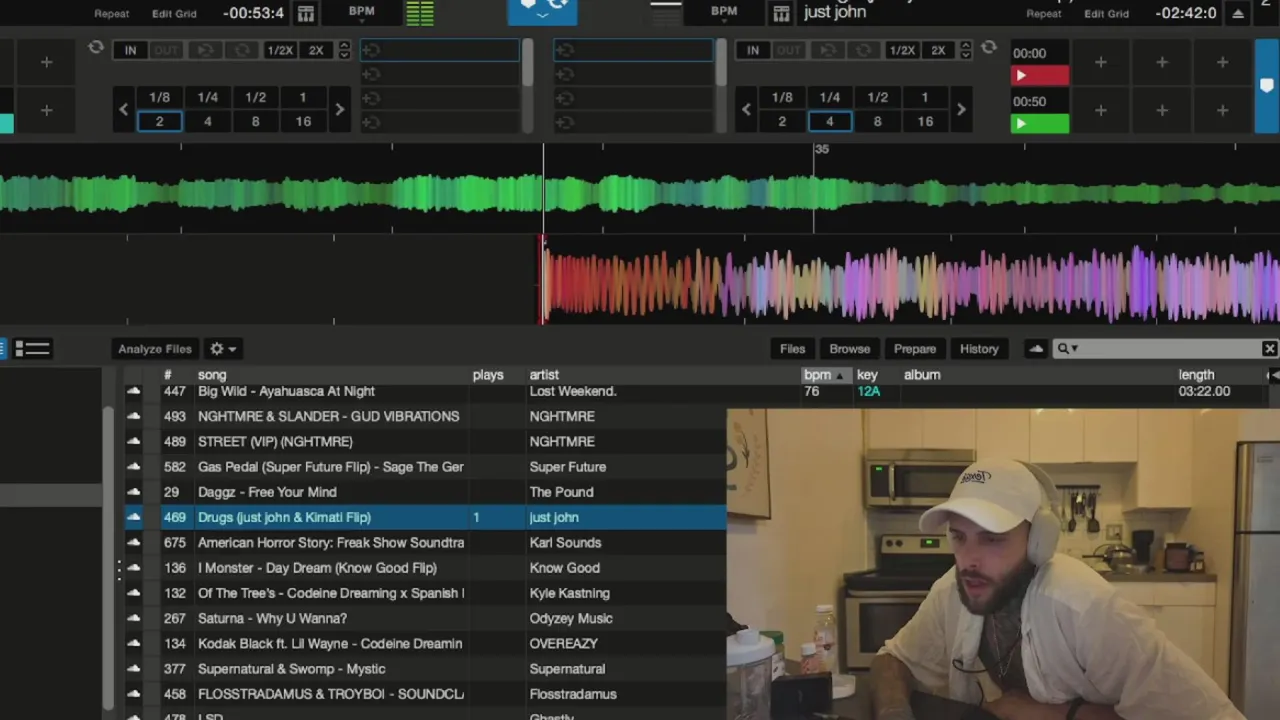The image size is (1280, 720).
Task: Eject track from right deck
Action: pos(1238,13)
